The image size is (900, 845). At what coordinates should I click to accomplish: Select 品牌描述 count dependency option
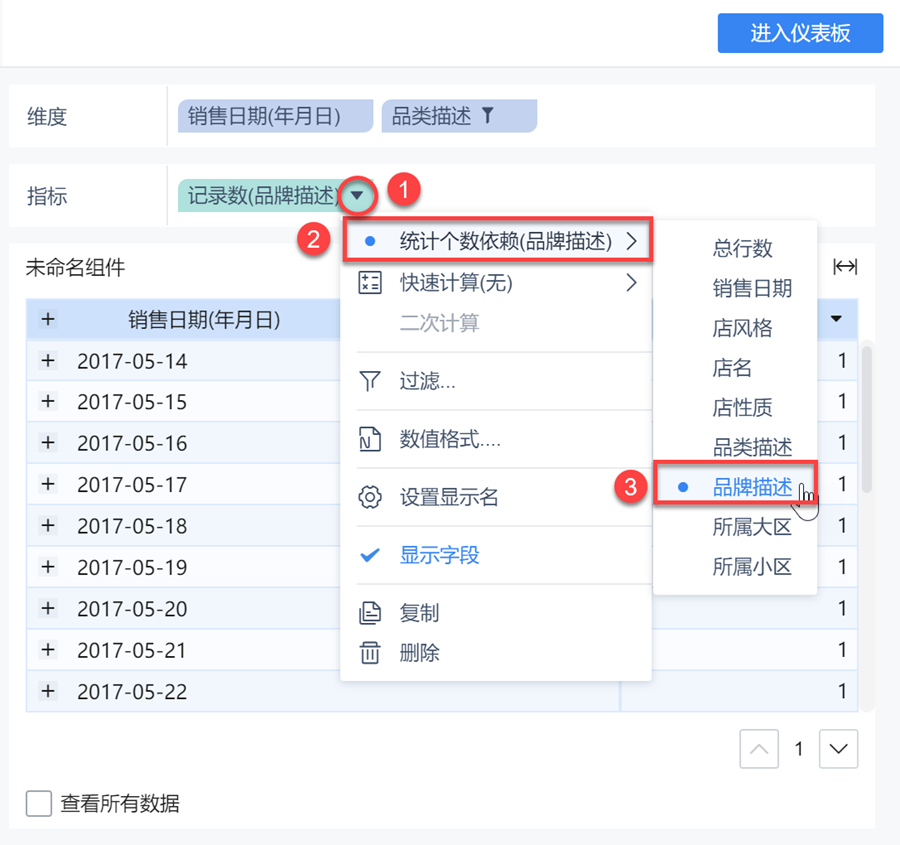pos(752,487)
